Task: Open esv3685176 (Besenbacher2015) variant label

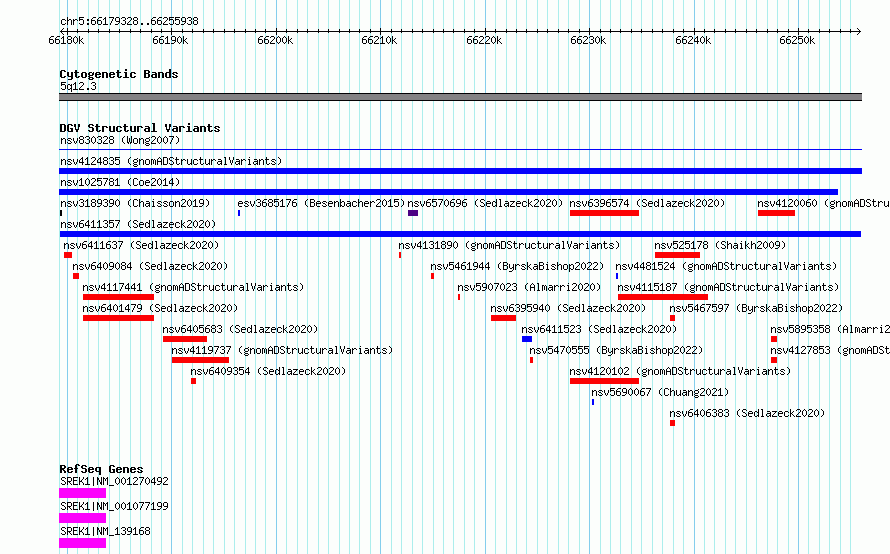Action: click(321, 203)
